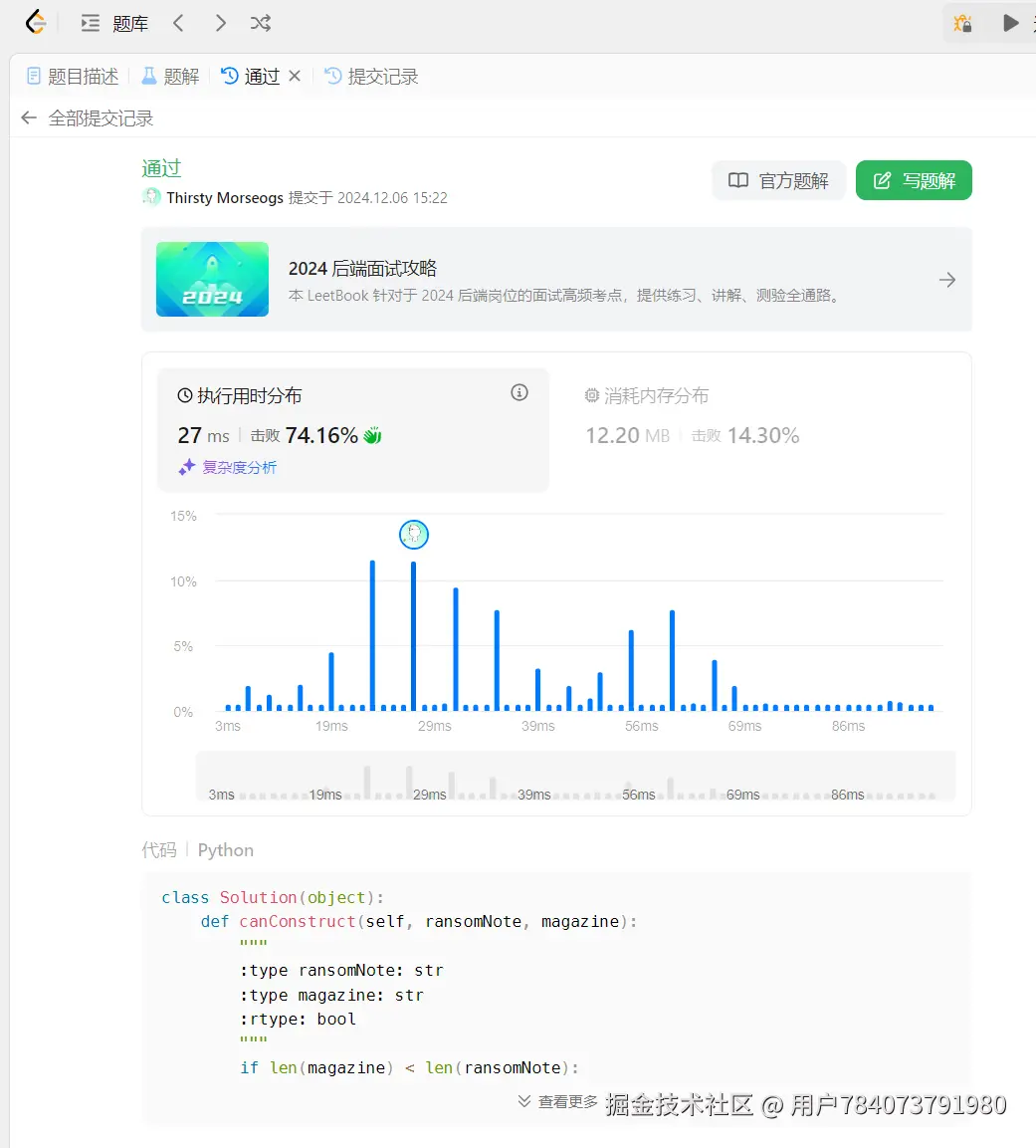Open the 复杂度分析 link
Image resolution: width=1036 pixels, height=1148 pixels.
(x=239, y=467)
